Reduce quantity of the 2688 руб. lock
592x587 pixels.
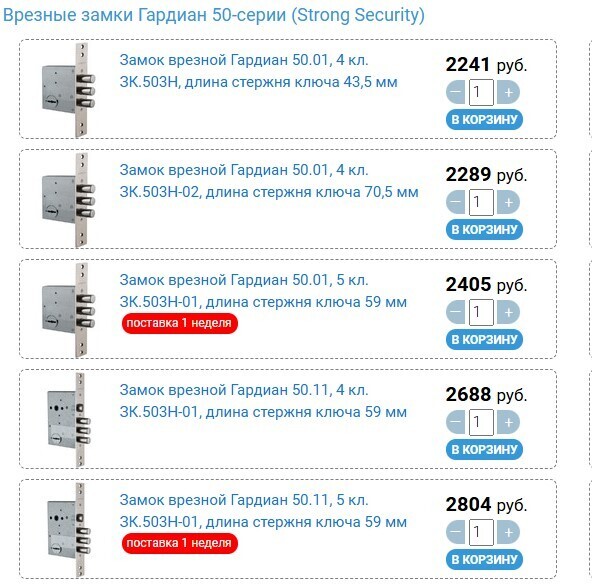(455, 422)
